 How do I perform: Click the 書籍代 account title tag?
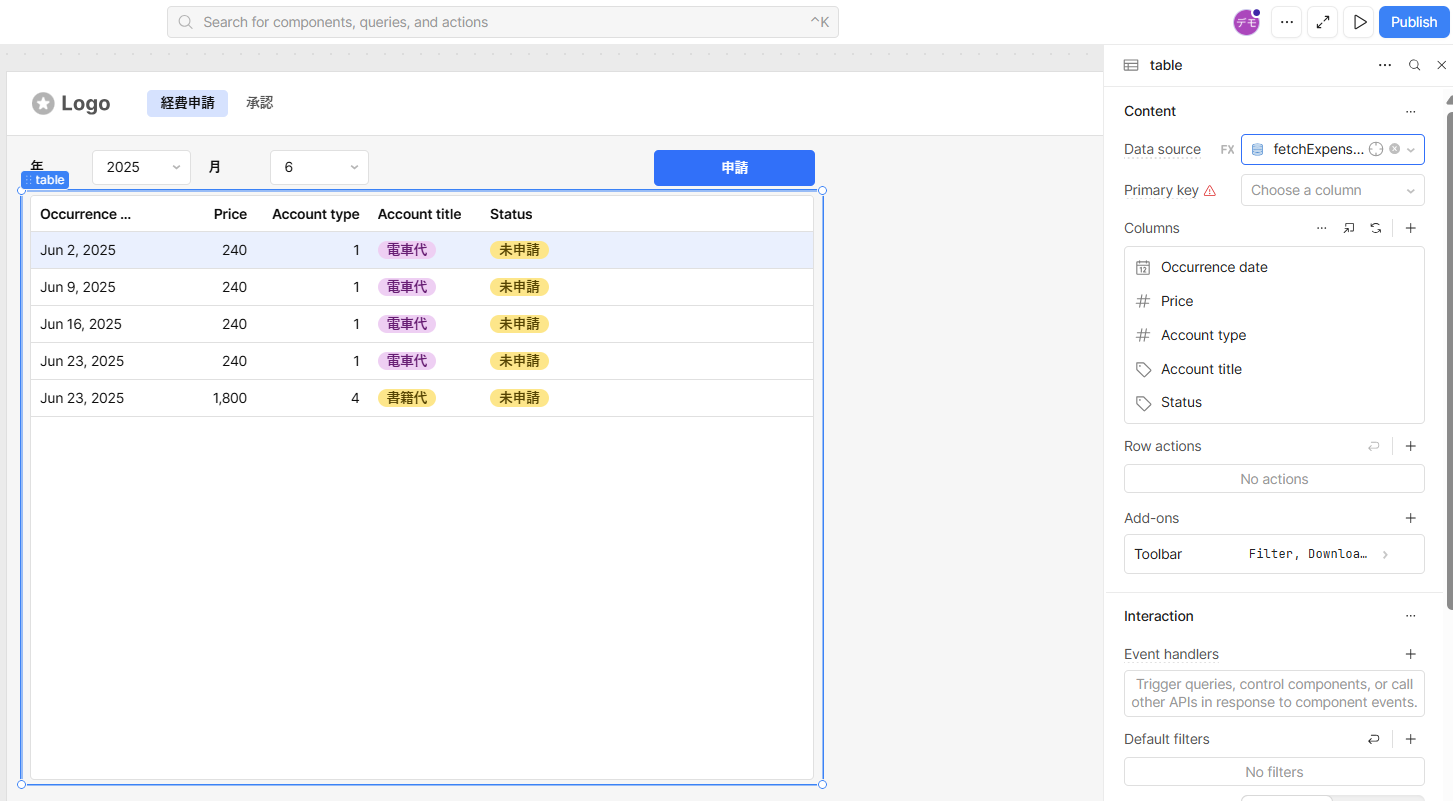407,398
